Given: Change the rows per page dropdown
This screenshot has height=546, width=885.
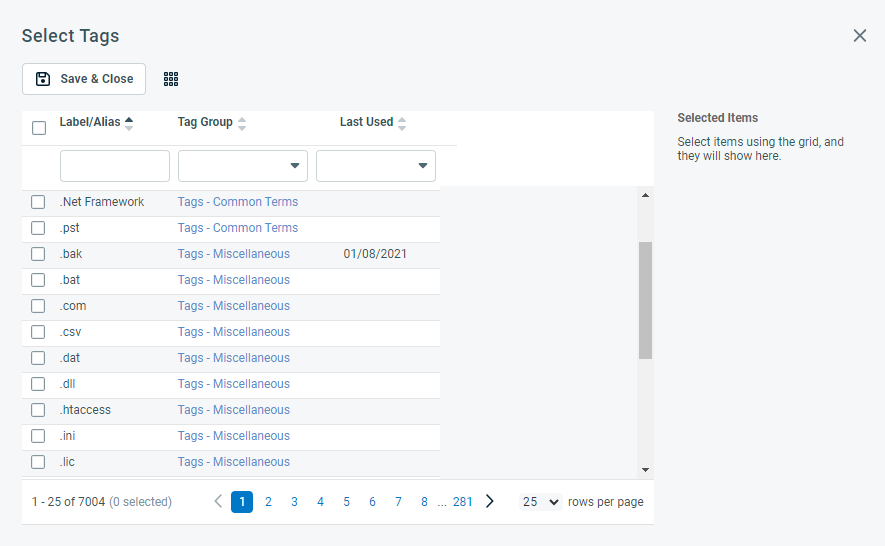Looking at the screenshot, I should [541, 502].
